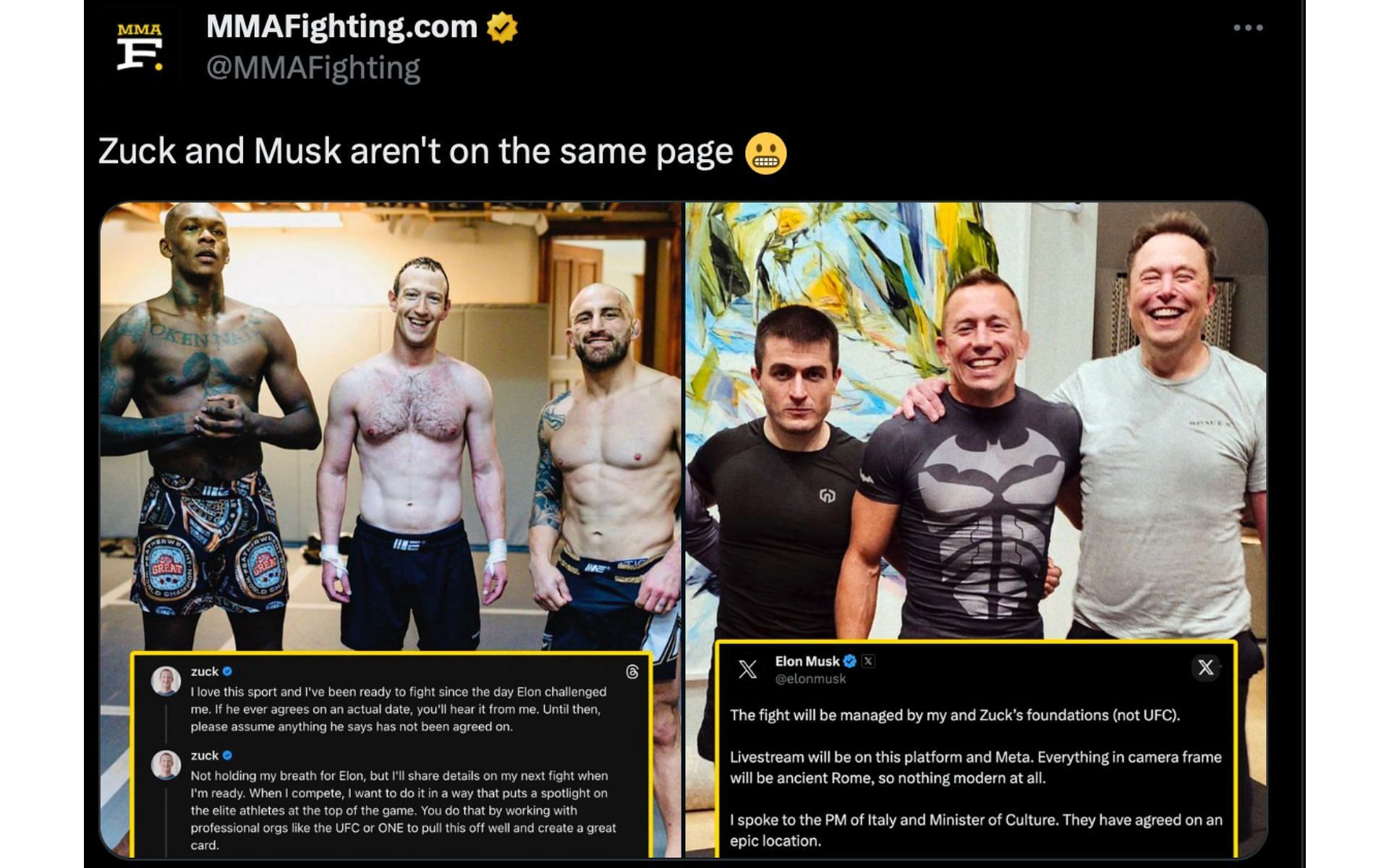Click the Threads logo icon in Zuck's post

pos(632,672)
